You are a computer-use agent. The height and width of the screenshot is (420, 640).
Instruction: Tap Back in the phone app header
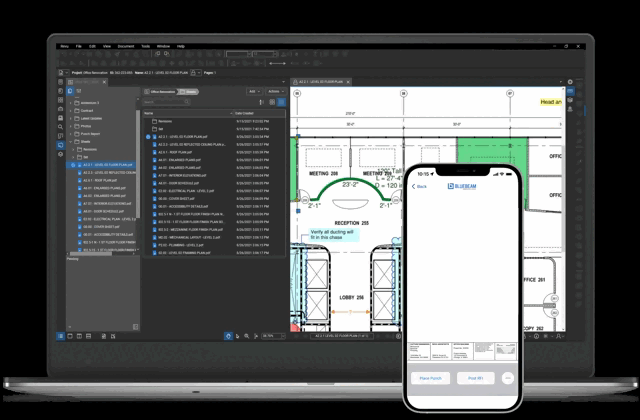point(420,186)
